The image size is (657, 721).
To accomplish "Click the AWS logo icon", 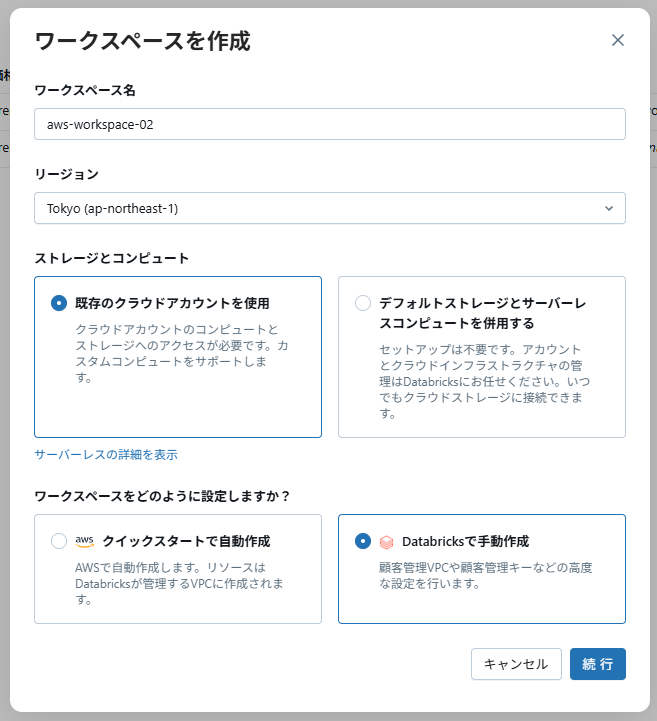I will pyautogui.click(x=85, y=541).
